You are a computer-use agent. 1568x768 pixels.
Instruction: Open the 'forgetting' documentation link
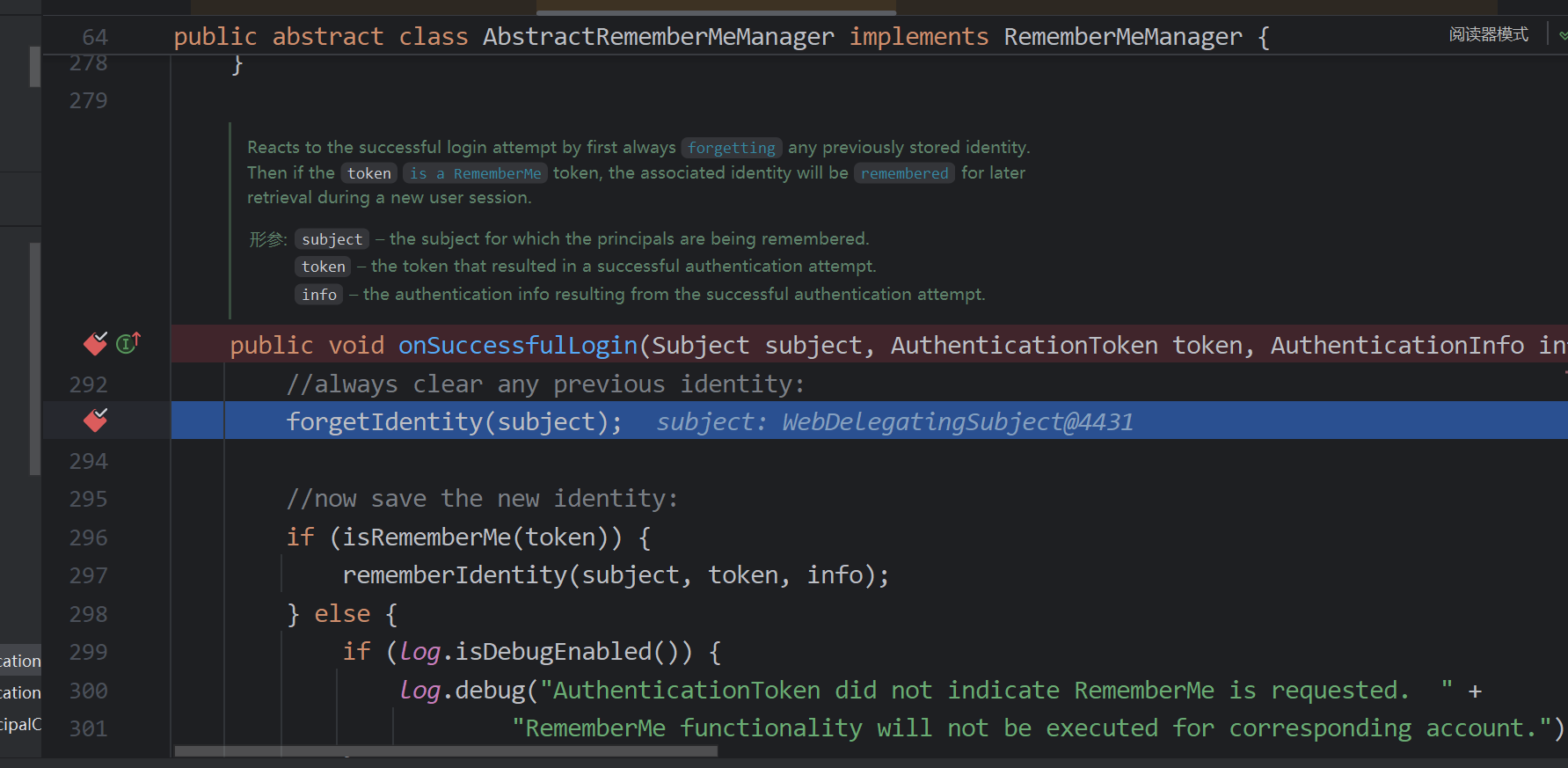tap(731, 148)
